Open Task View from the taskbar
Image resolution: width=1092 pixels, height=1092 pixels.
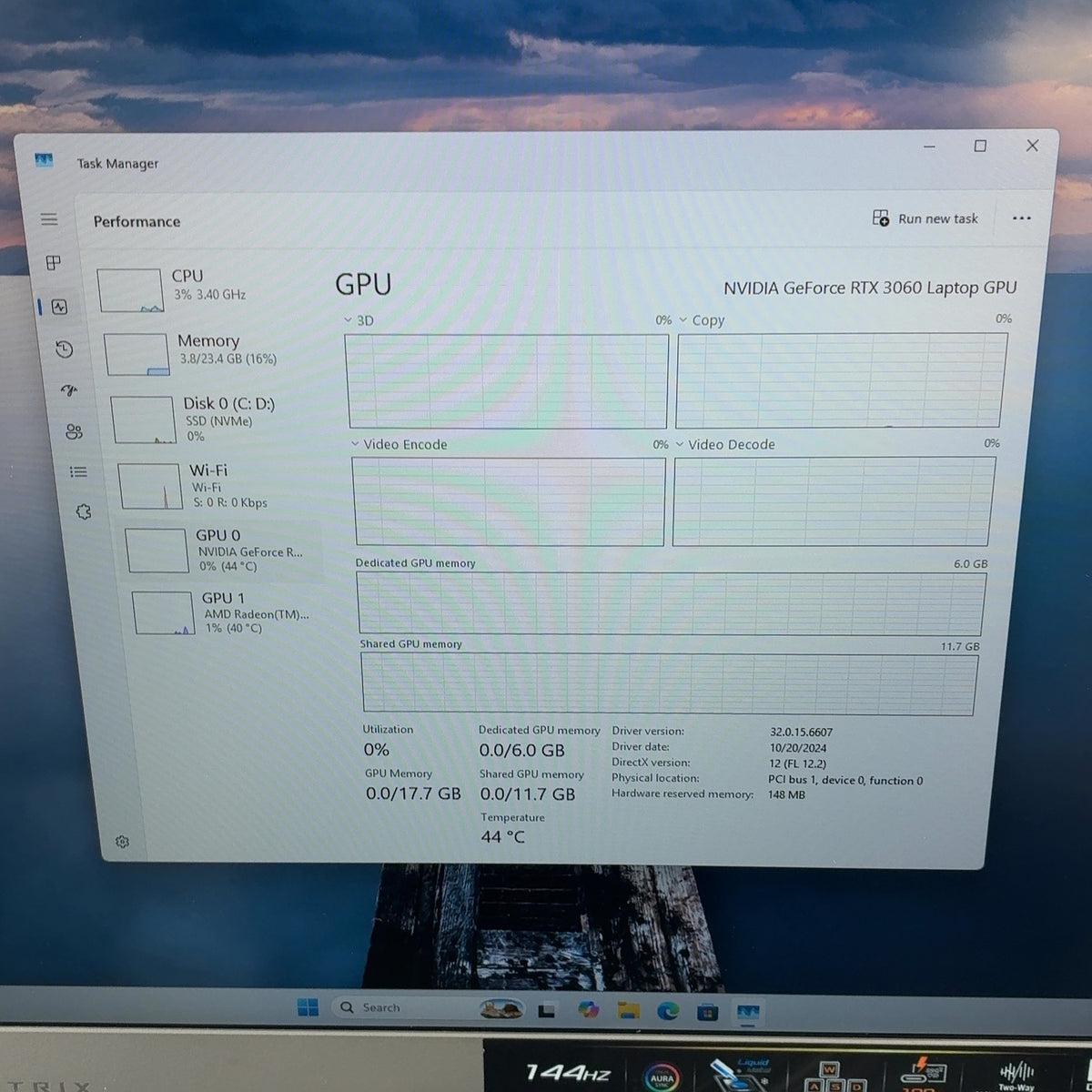546,1009
